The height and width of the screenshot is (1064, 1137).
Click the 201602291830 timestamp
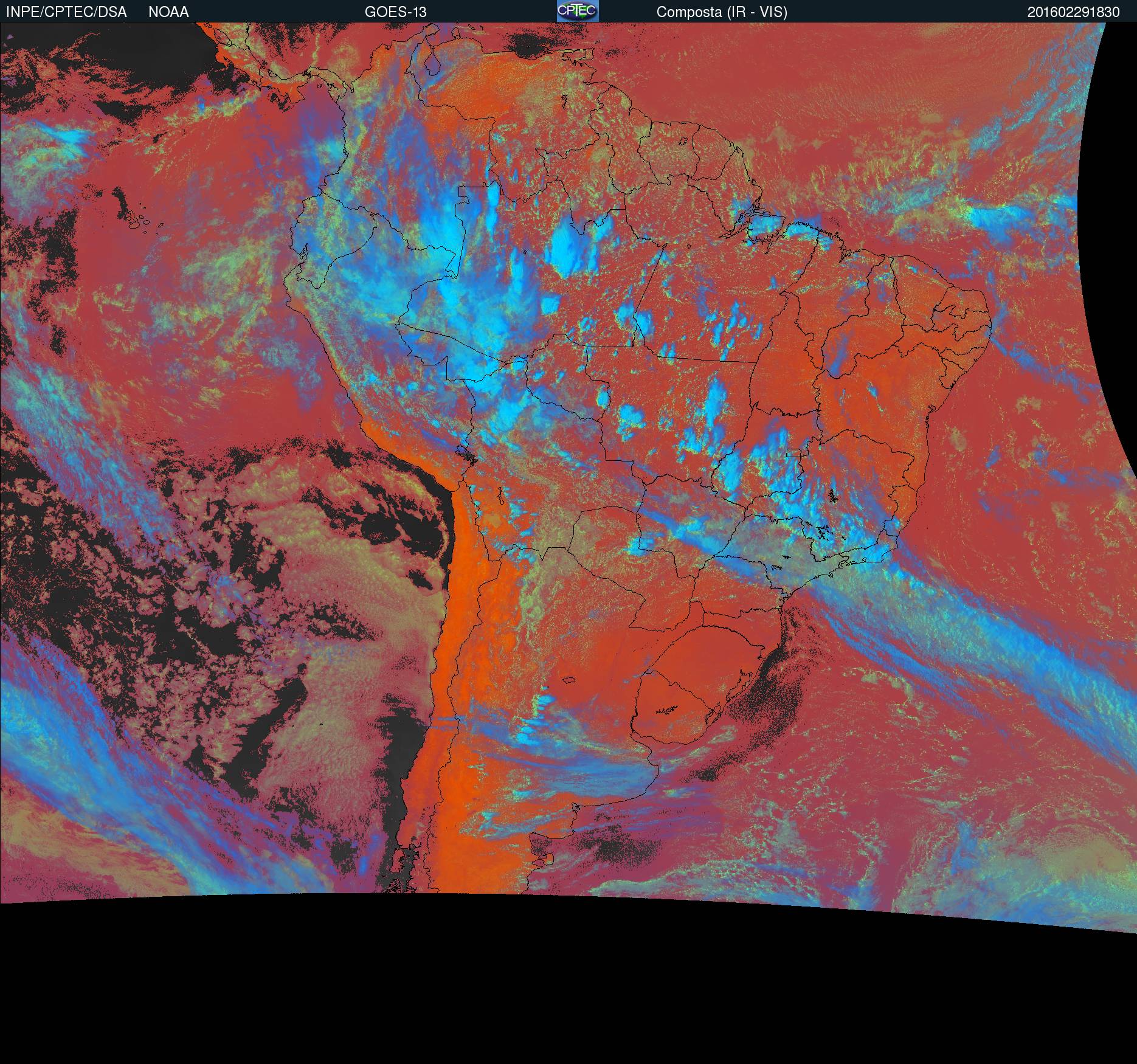pos(1073,12)
